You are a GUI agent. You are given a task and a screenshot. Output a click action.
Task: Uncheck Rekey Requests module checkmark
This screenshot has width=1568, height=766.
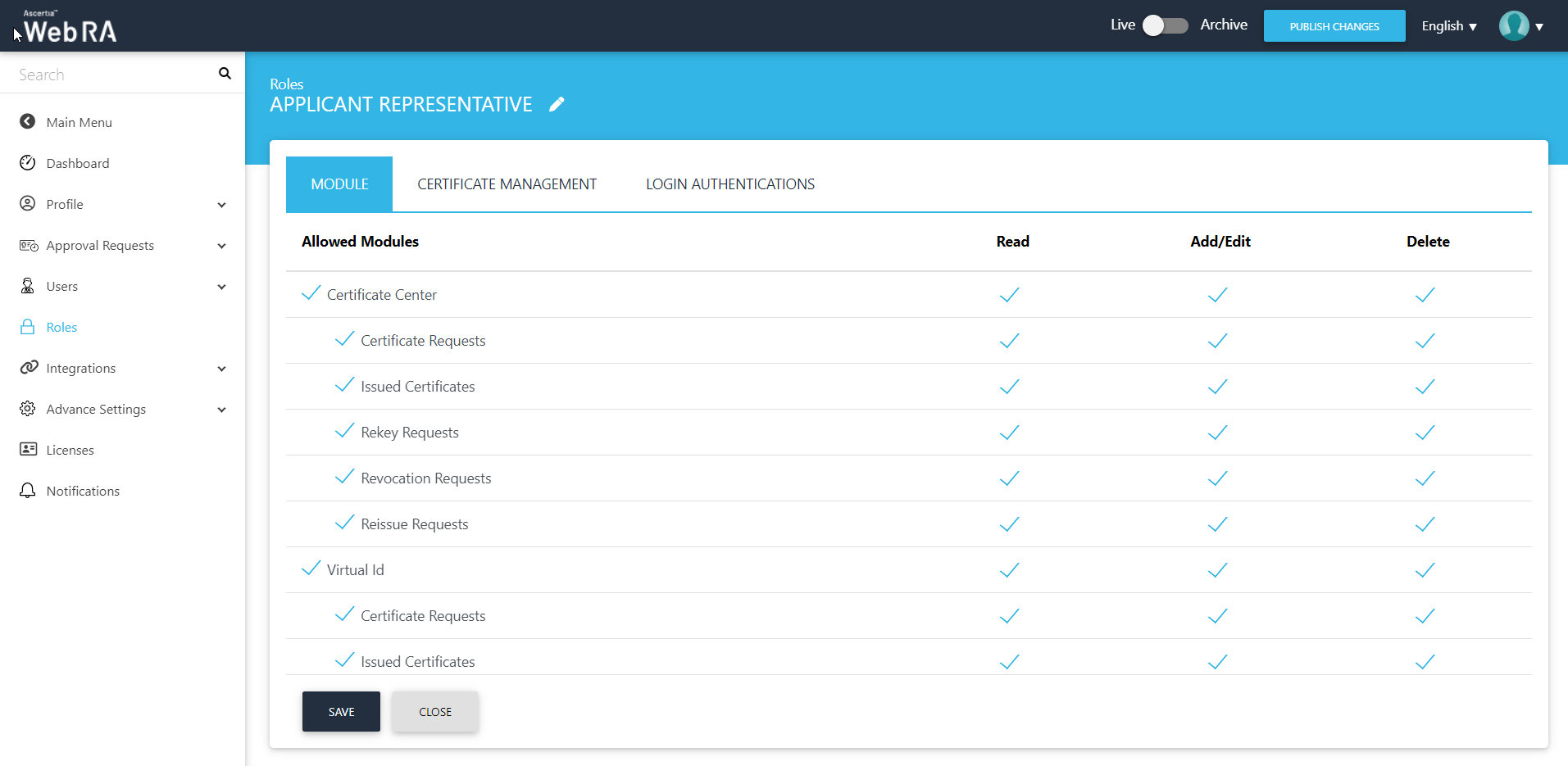click(x=345, y=431)
